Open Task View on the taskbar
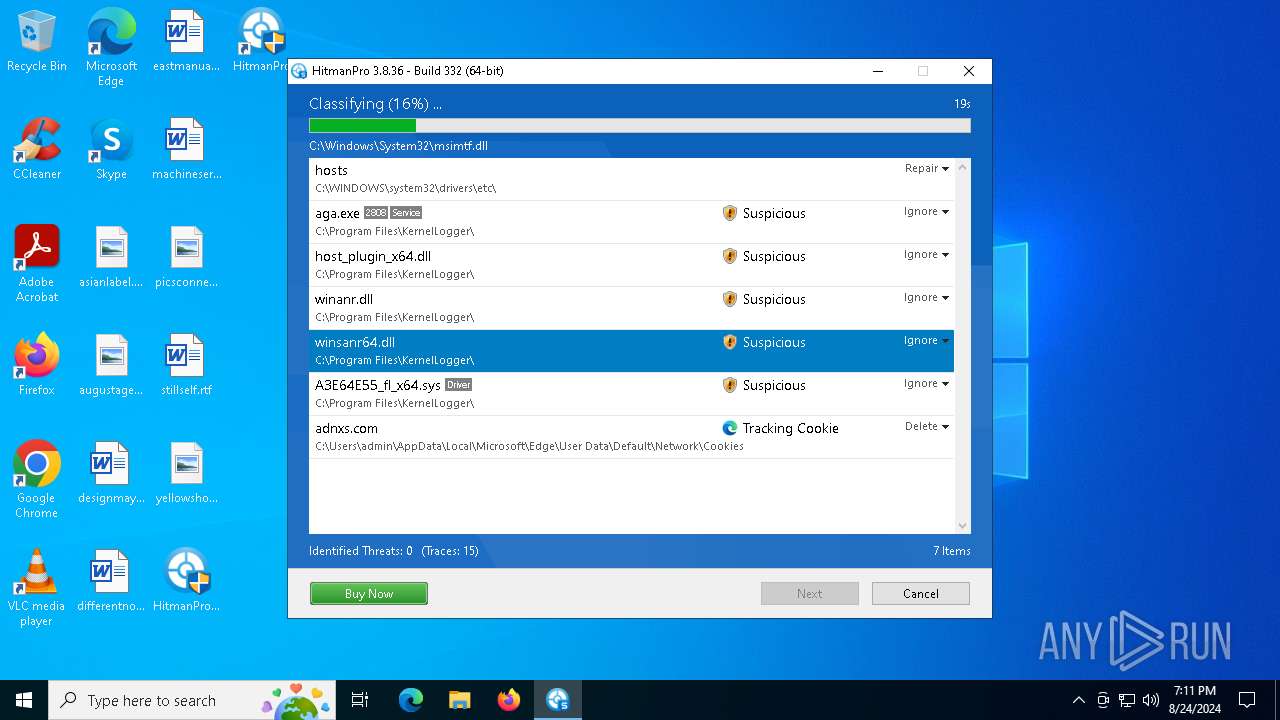 tap(360, 700)
